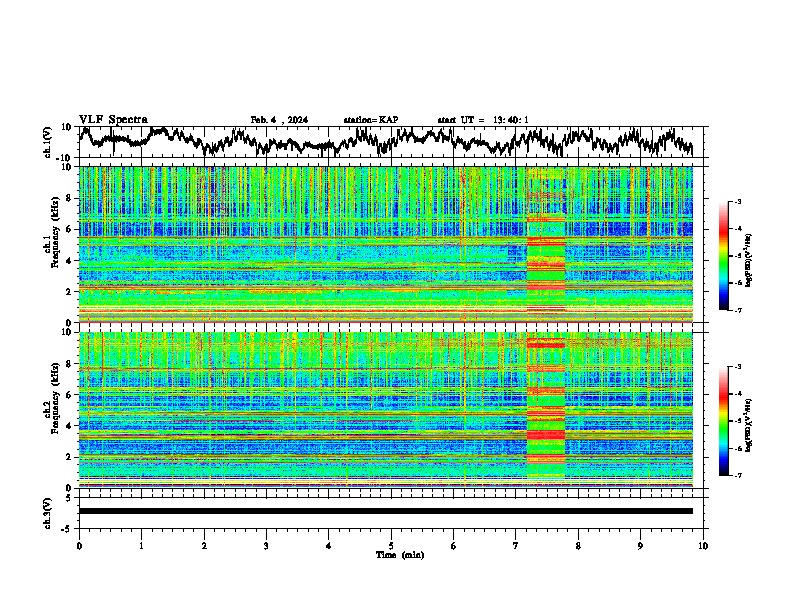Click the "start UT = 13:40:1" header text
This screenshot has width=792, height=612.
[483, 120]
